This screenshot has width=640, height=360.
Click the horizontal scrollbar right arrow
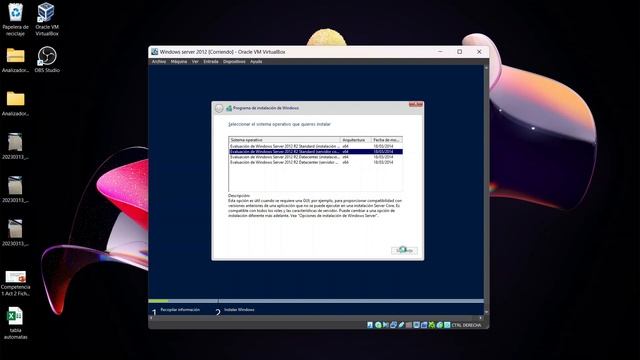[481, 318]
